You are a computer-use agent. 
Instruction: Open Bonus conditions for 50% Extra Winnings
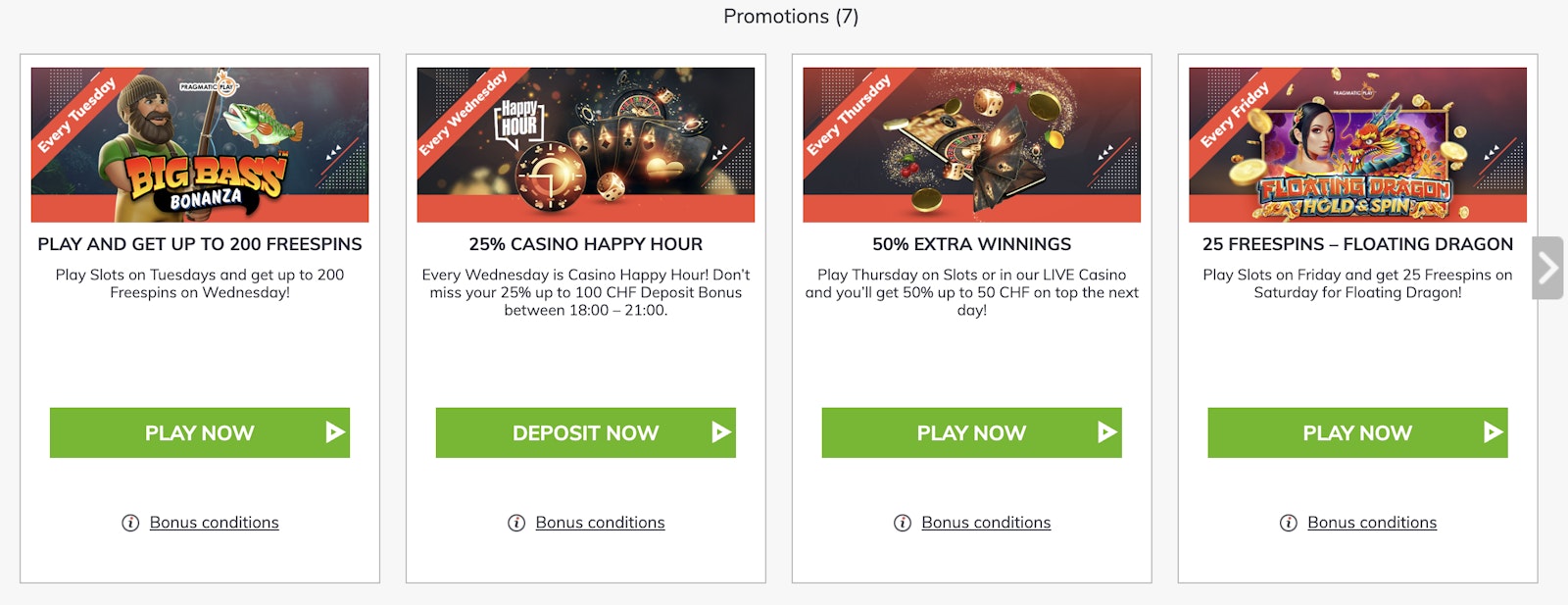pyautogui.click(x=986, y=524)
